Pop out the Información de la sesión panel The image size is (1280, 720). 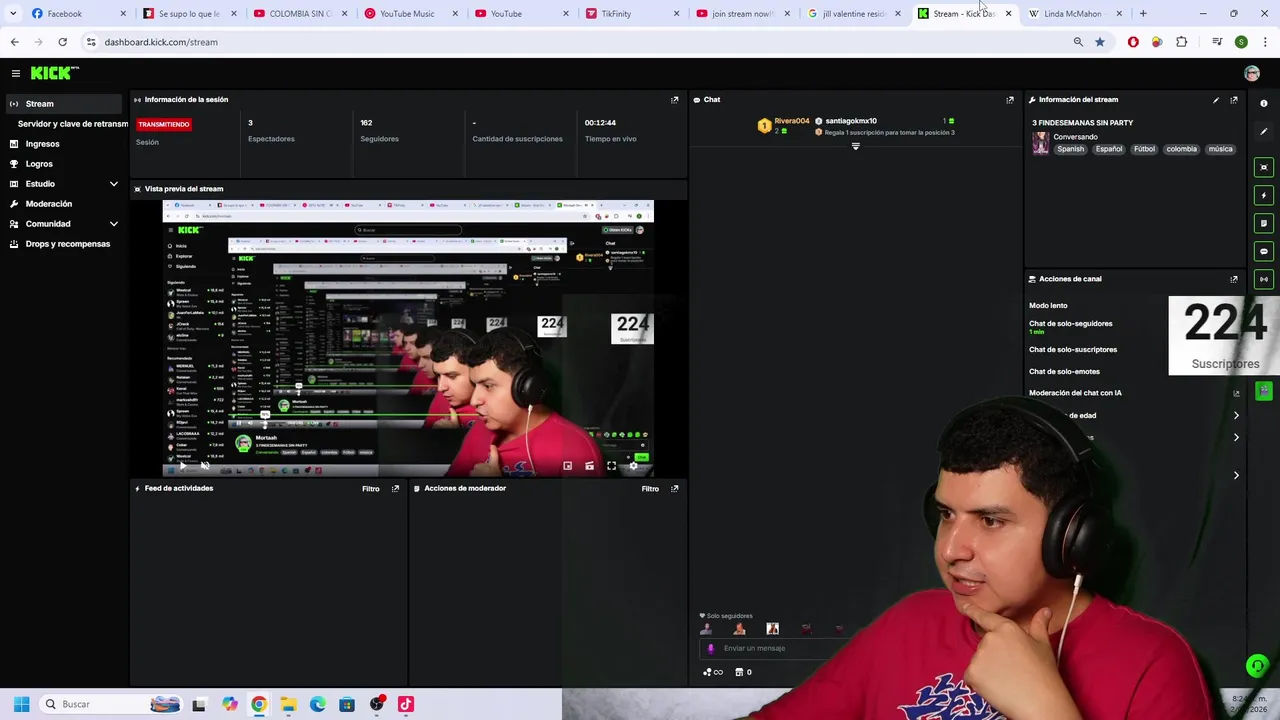pos(674,99)
